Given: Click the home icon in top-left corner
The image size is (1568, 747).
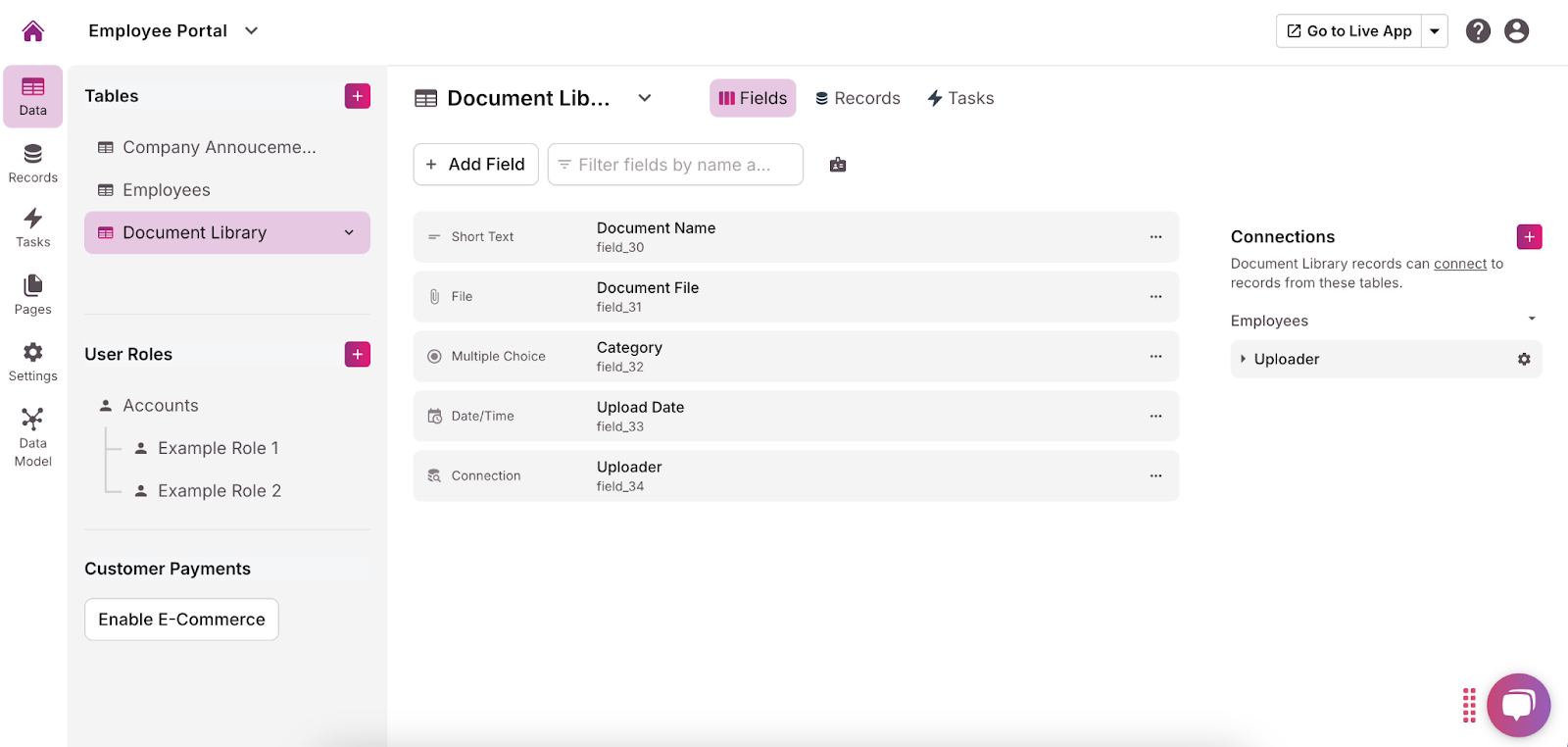Looking at the screenshot, I should point(33,31).
